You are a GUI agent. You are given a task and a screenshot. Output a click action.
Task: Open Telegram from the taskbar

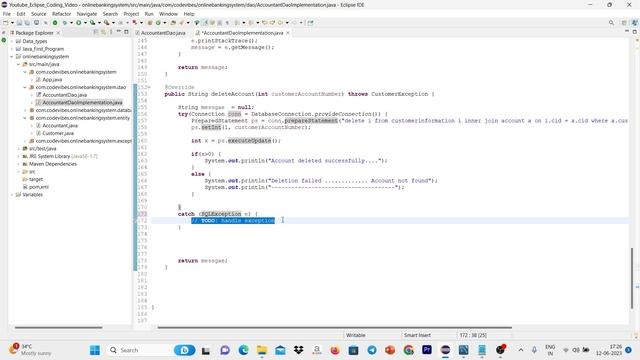pos(372,350)
